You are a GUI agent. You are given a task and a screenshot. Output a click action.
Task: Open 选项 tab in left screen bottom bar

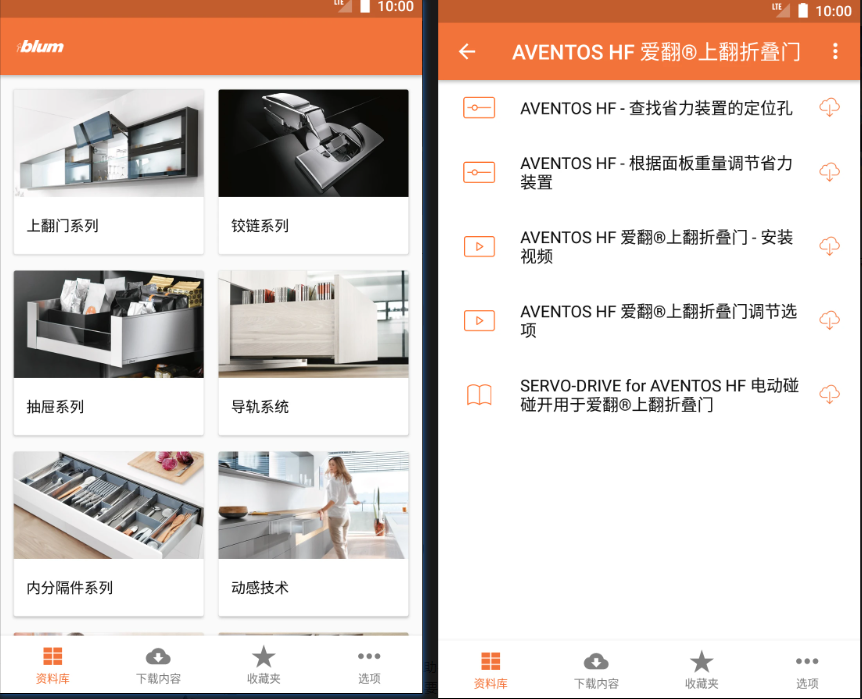(369, 665)
